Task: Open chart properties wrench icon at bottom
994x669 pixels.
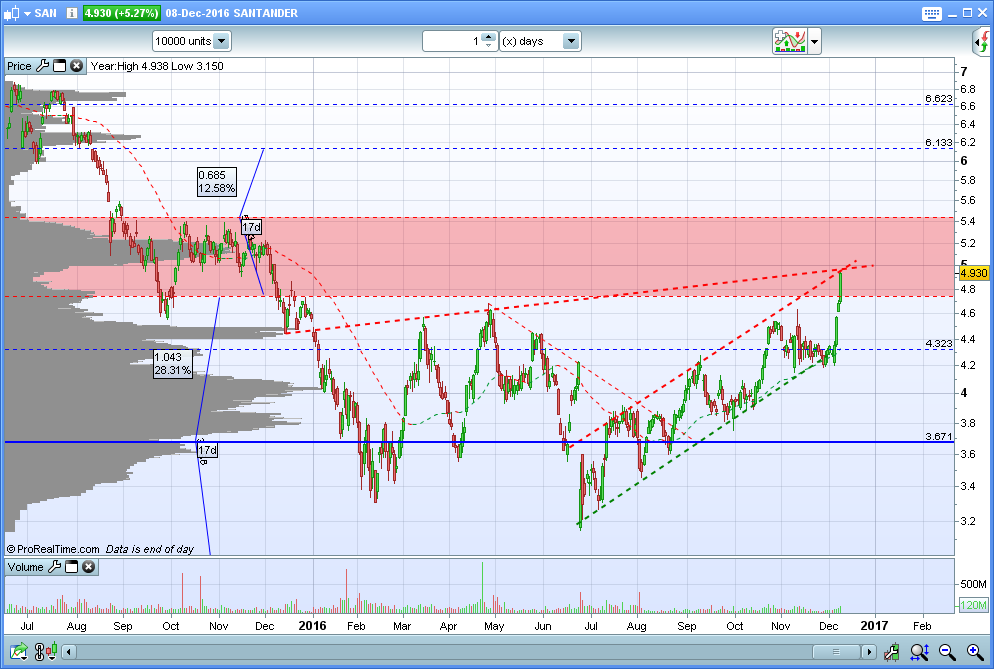Action: click(892, 651)
